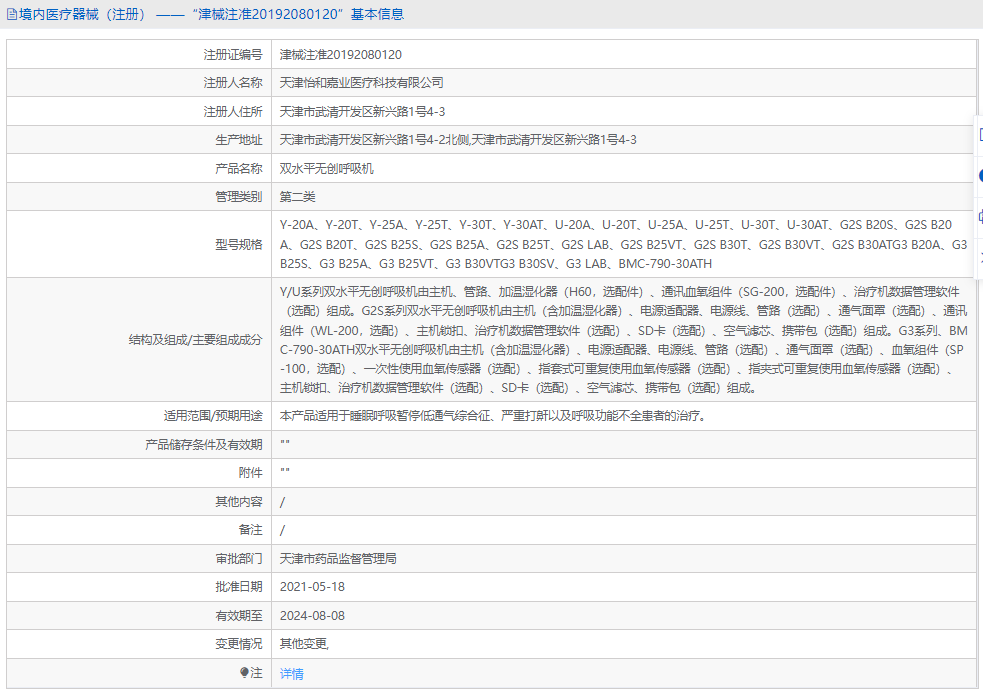Click the model specification text starting Y-20A
Viewport: 983px width, 694px height.
coord(623,244)
